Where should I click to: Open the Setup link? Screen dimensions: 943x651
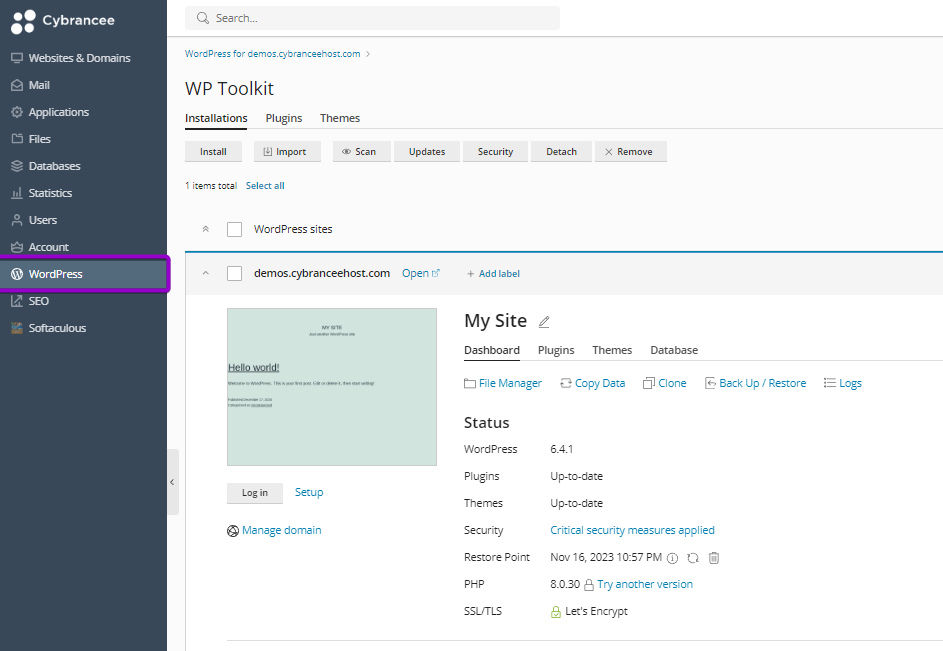click(x=309, y=492)
